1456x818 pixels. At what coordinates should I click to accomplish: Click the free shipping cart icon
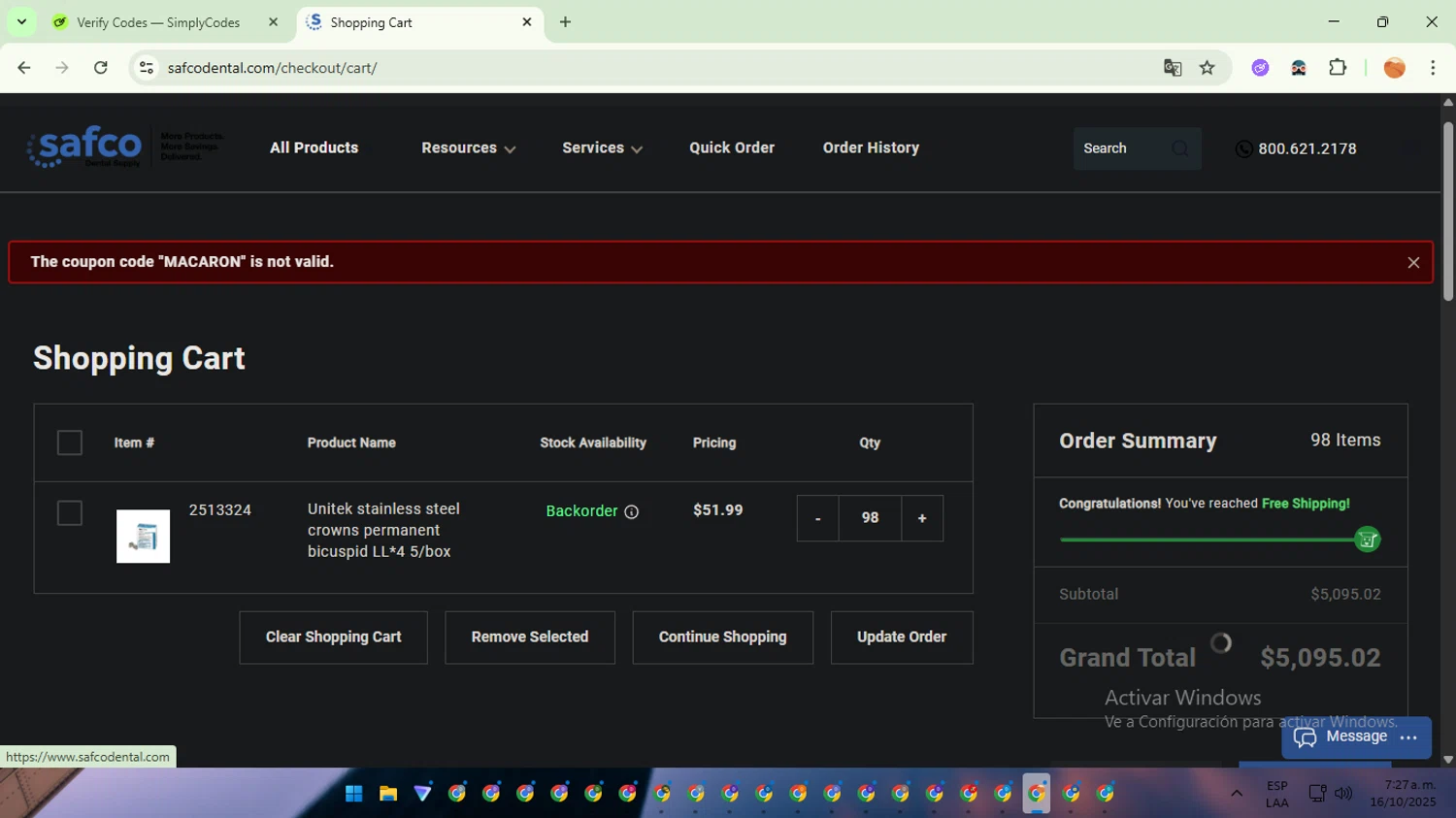(x=1367, y=540)
